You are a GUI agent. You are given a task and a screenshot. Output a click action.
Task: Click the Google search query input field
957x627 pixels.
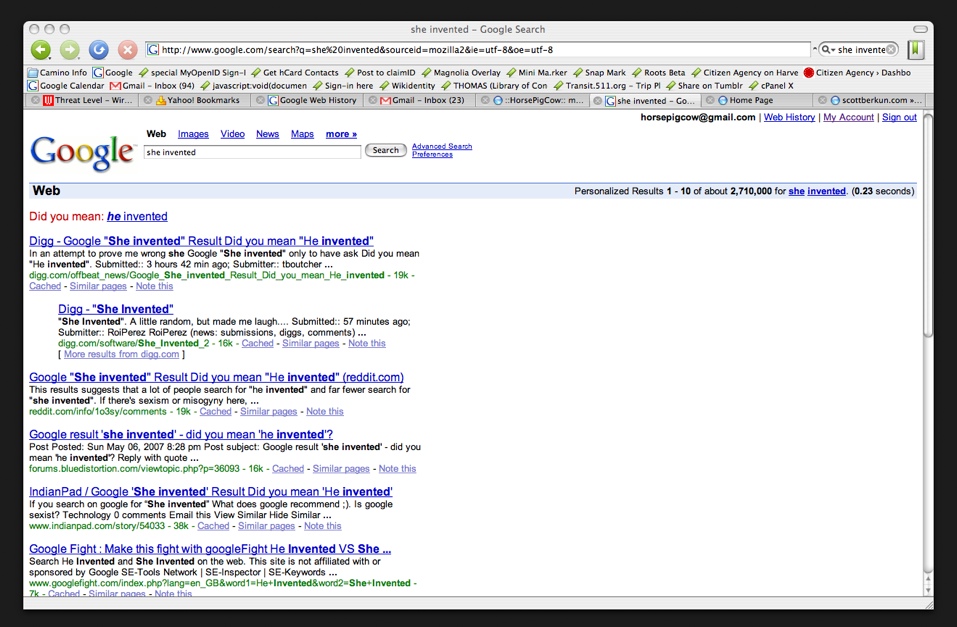tap(252, 152)
